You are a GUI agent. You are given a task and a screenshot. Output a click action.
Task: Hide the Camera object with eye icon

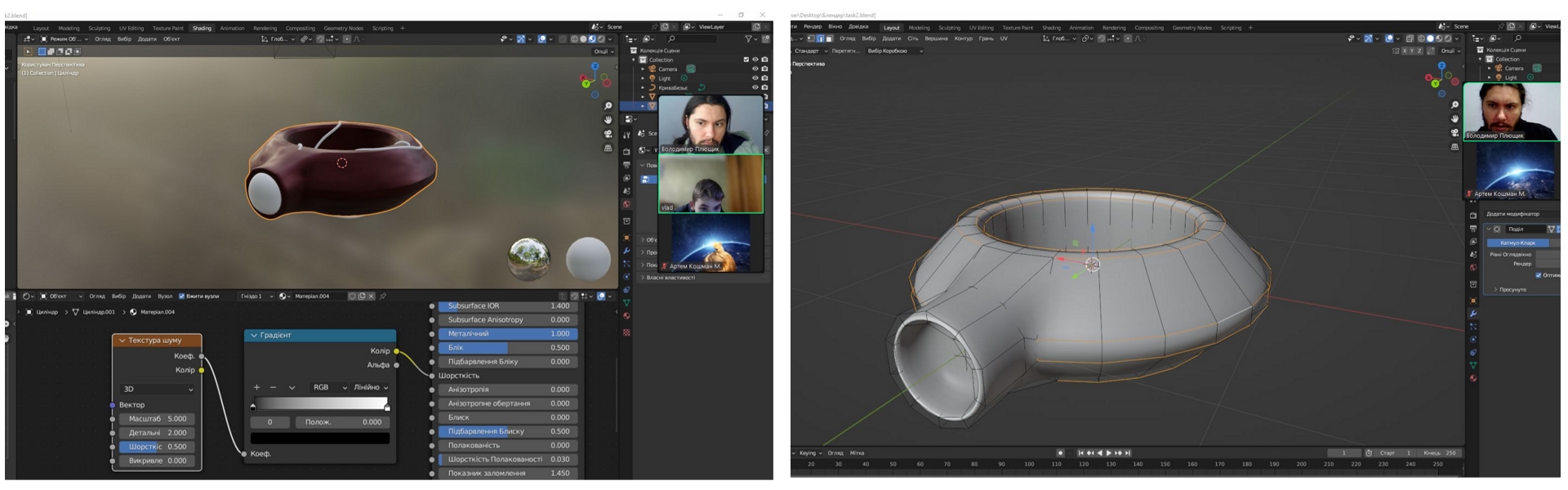[x=755, y=69]
